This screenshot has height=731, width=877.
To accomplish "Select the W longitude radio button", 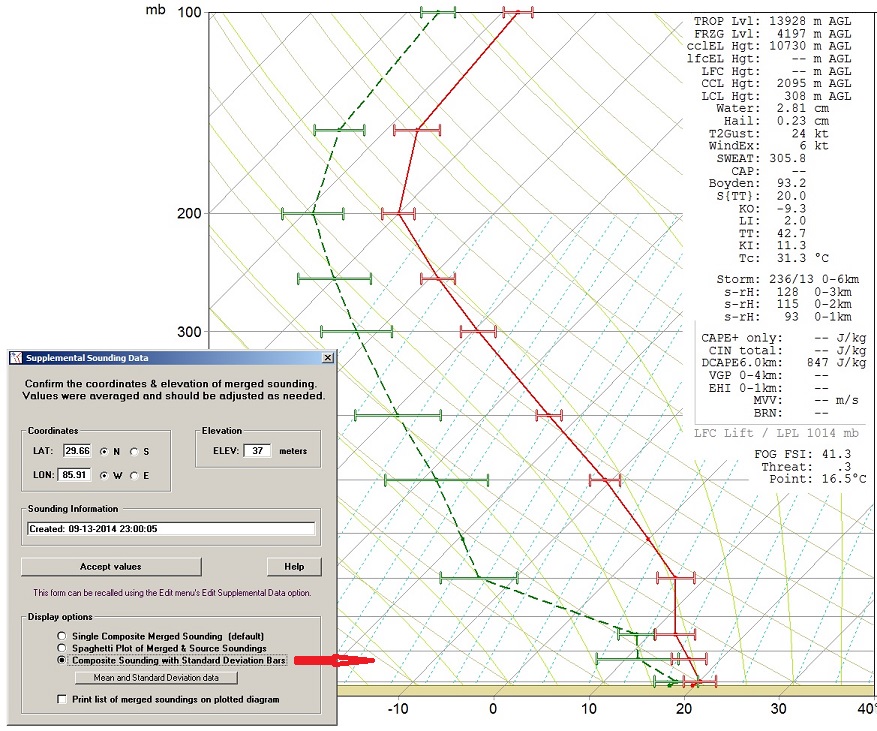I will (104, 475).
